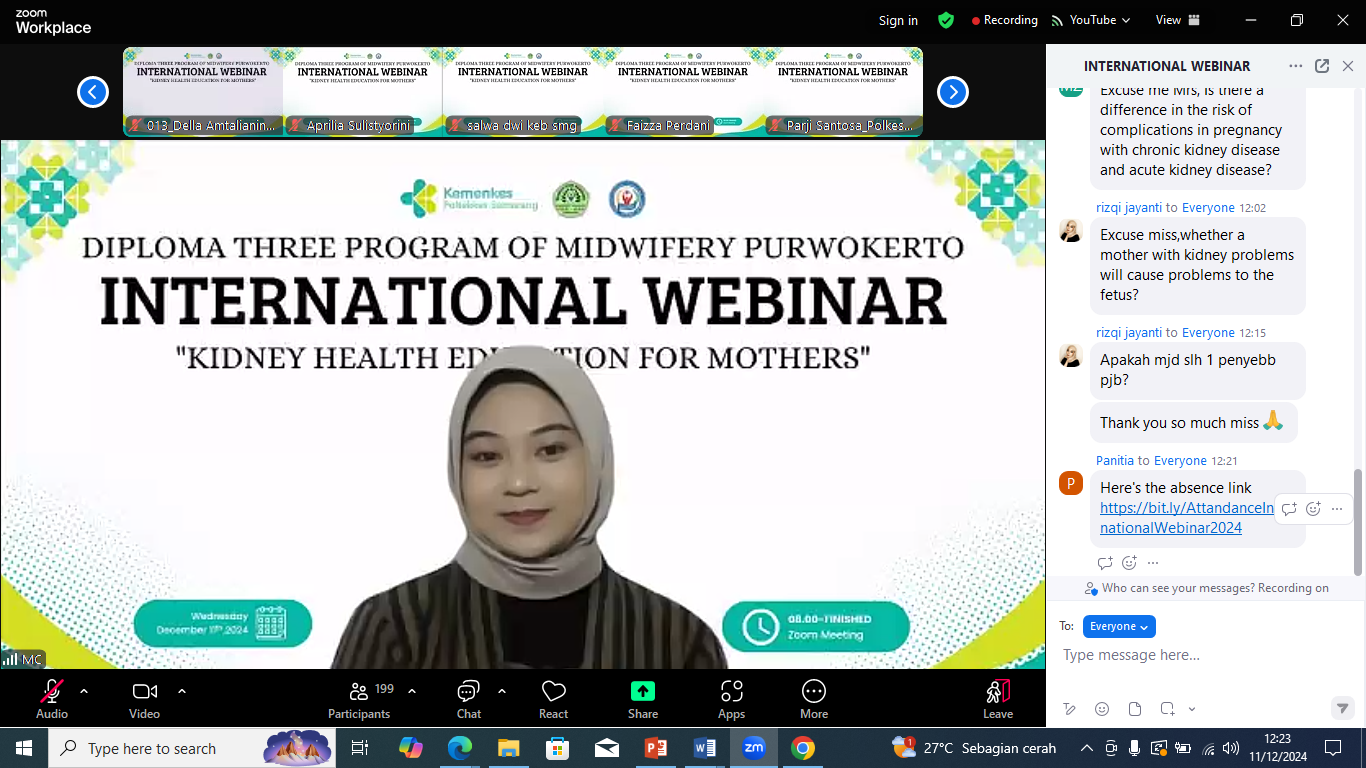The image size is (1366, 768).
Task: Click the green Share screen button
Action: [x=643, y=698]
